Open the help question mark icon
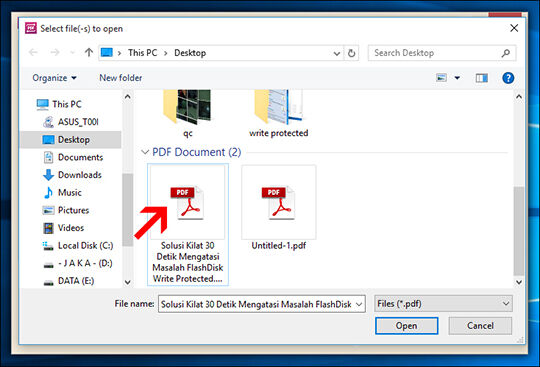The width and height of the screenshot is (540, 367). tap(508, 78)
